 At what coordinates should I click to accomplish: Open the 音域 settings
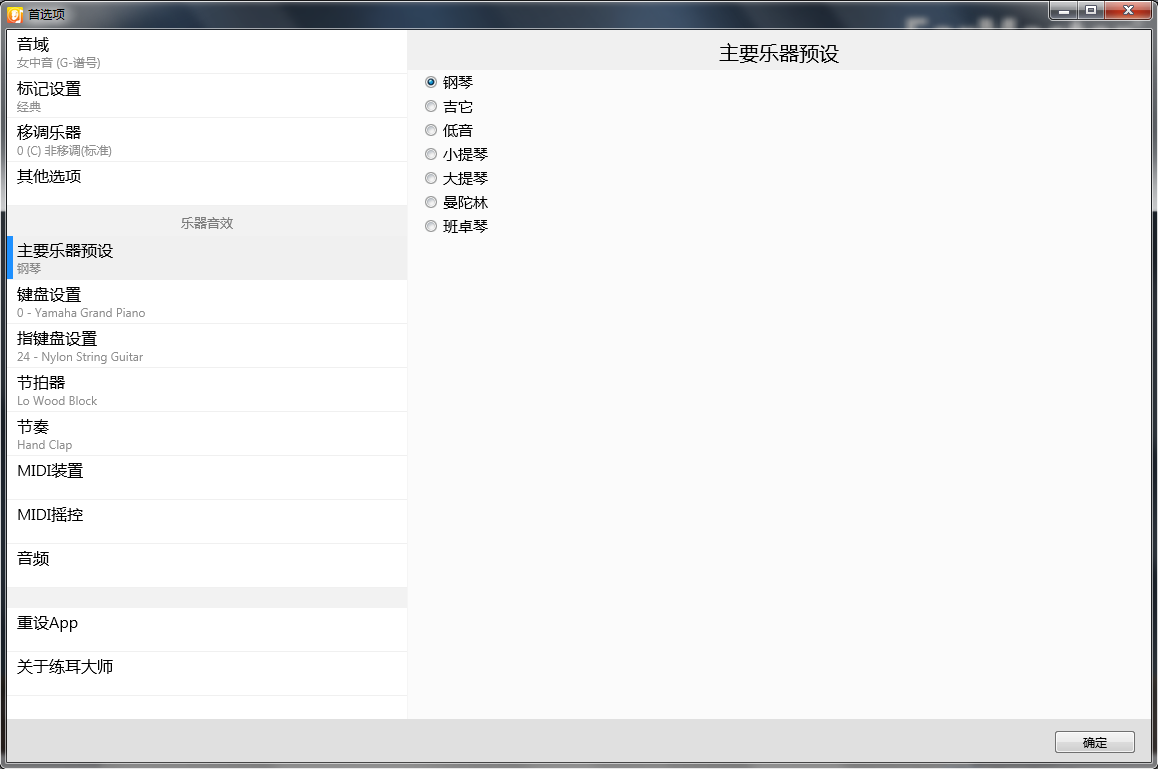[x=207, y=52]
